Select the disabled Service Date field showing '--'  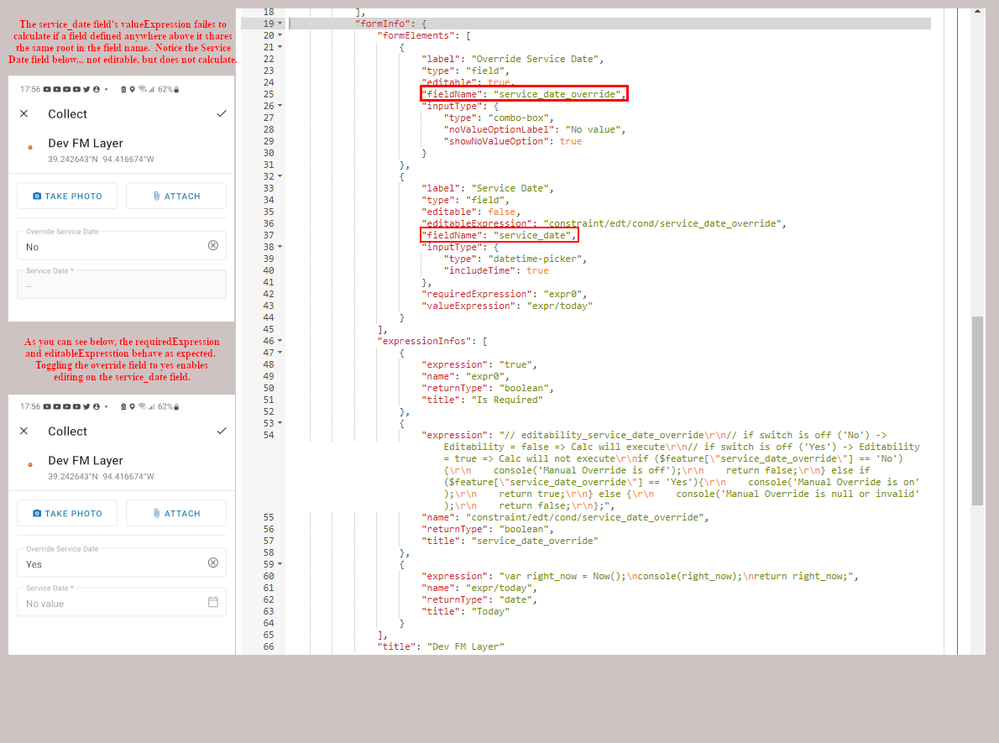coord(122,285)
